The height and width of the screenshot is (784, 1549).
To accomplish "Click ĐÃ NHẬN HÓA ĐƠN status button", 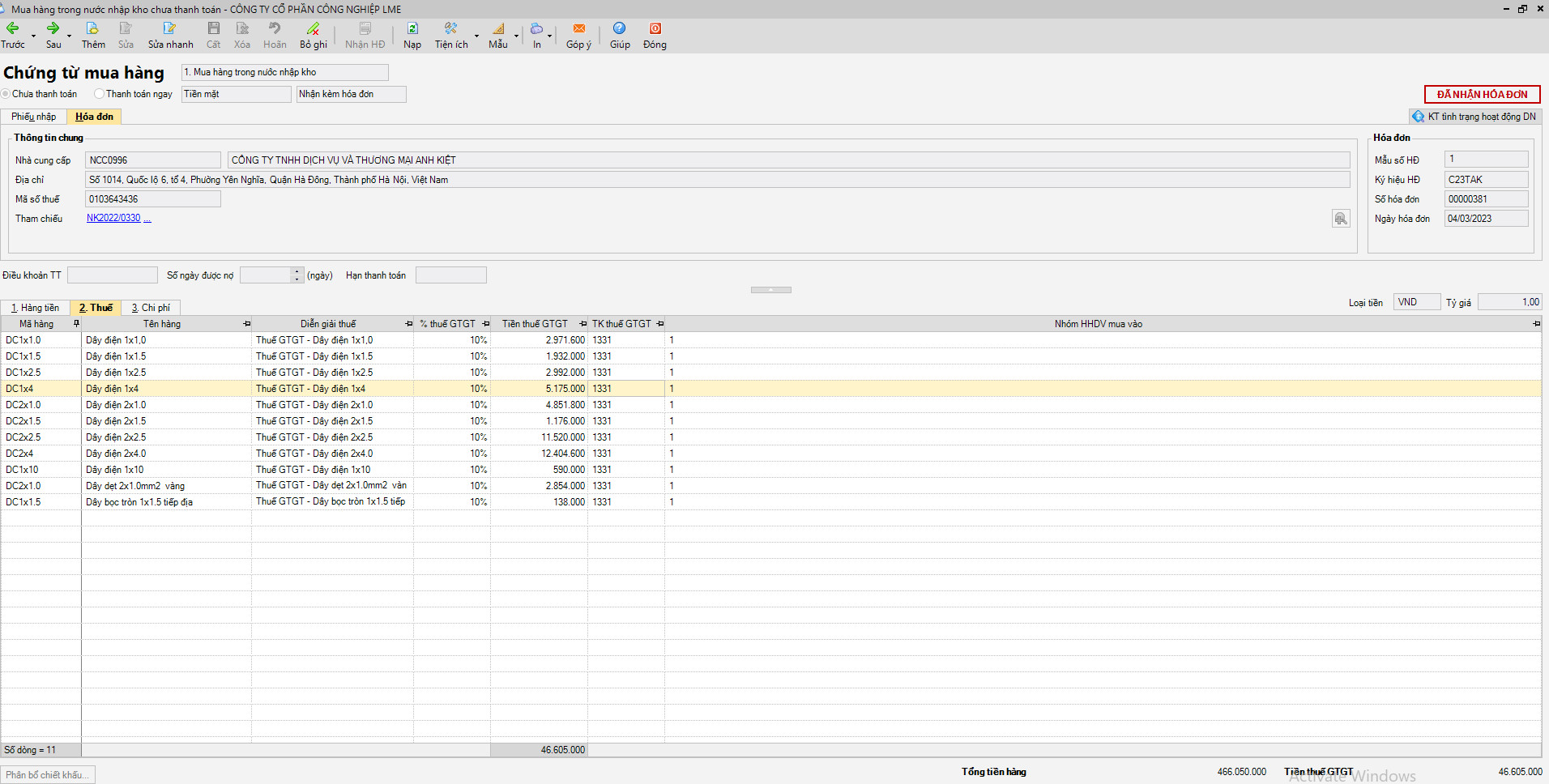I will coord(1483,94).
